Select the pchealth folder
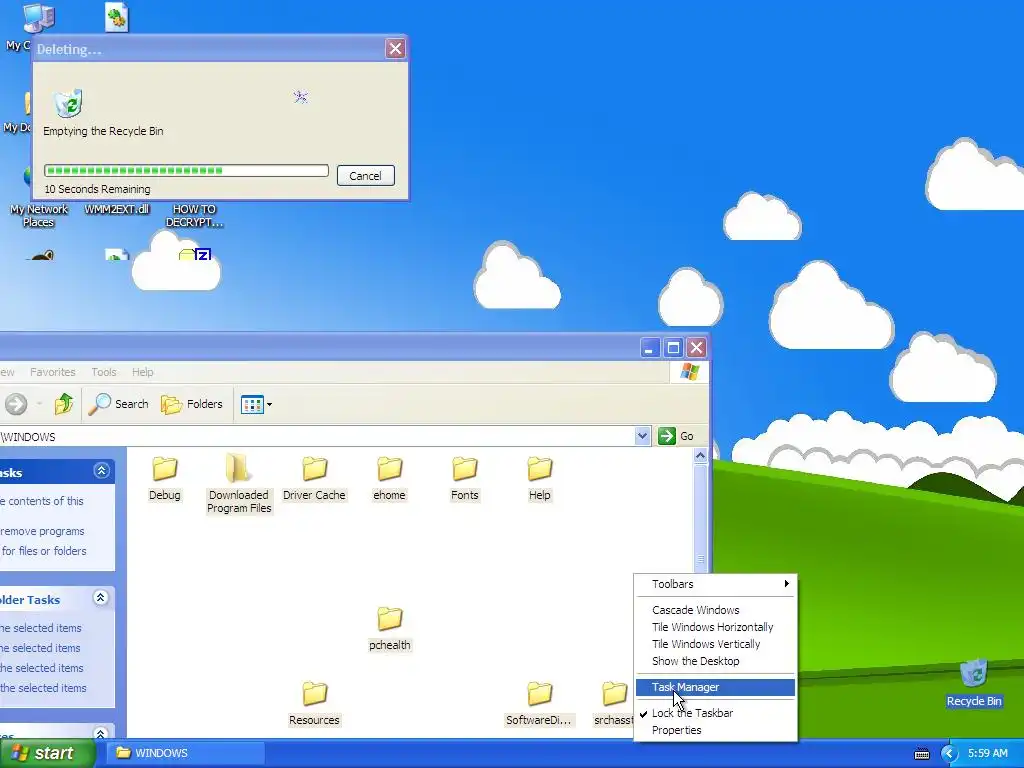 click(389, 630)
